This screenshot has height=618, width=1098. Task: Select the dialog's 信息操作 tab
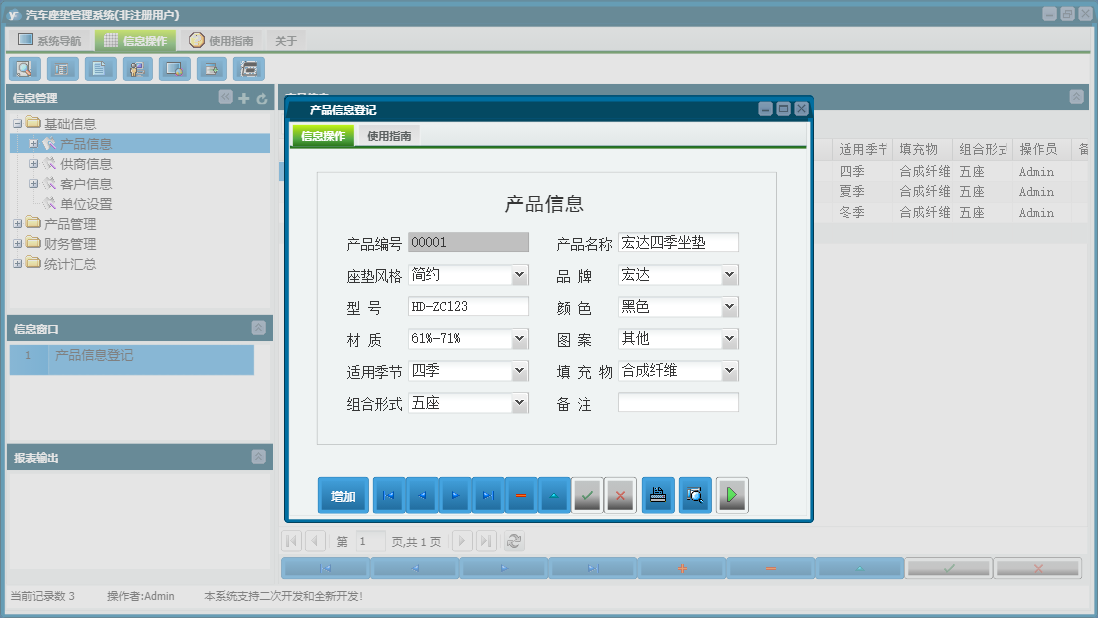(324, 136)
